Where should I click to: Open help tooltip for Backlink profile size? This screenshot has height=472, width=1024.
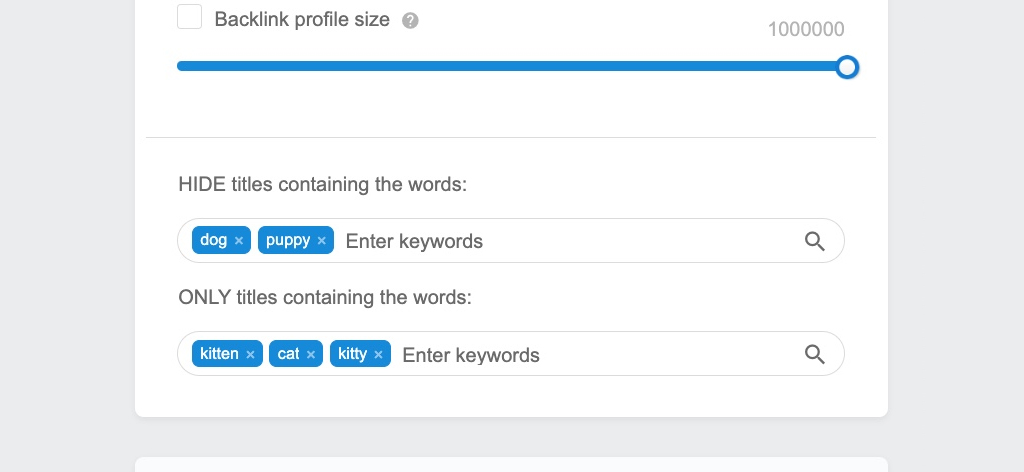point(410,21)
